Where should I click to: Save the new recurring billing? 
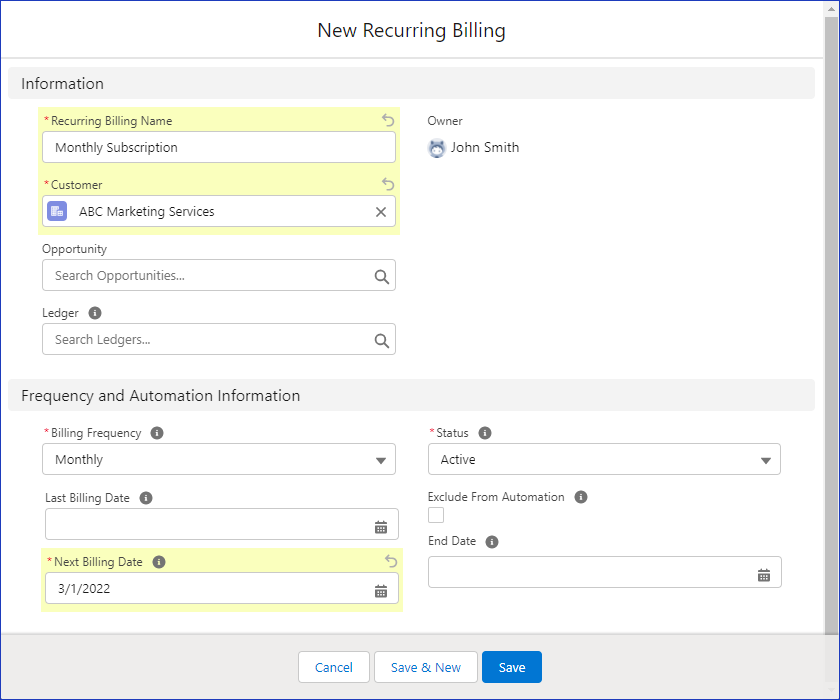pyautogui.click(x=512, y=667)
